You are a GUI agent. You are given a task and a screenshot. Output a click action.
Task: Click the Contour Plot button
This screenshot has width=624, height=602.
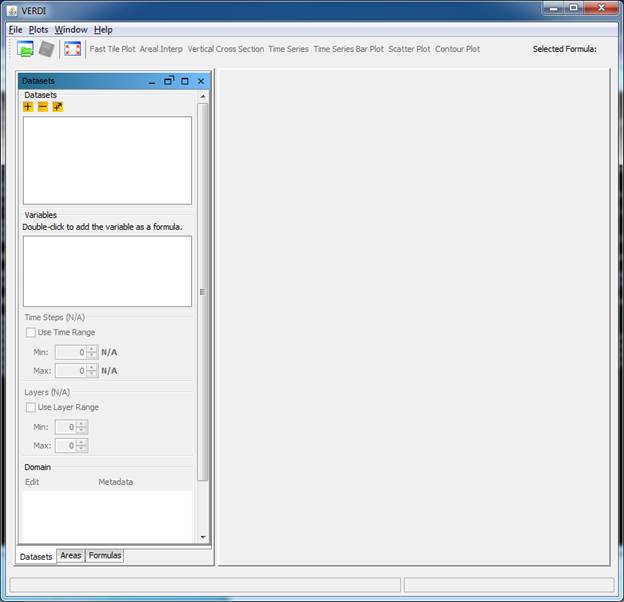click(x=457, y=49)
